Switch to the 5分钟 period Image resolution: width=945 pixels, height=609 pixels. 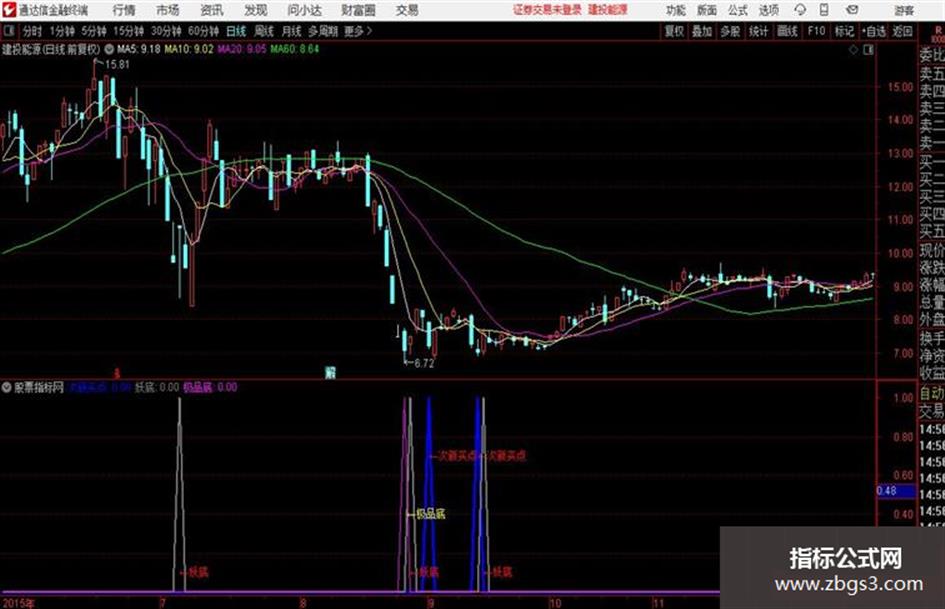click(x=93, y=31)
